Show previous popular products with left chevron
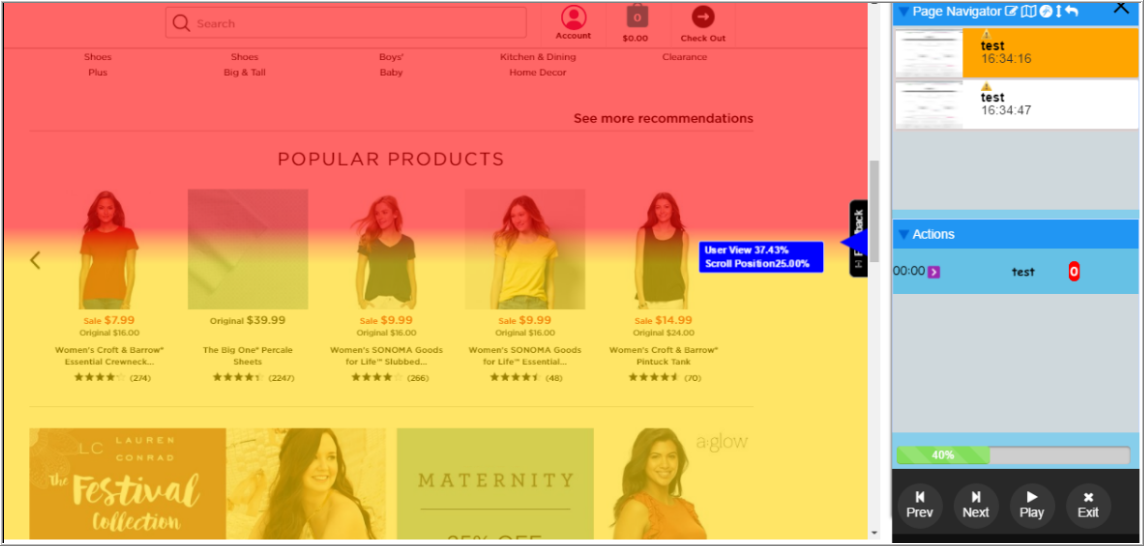The width and height of the screenshot is (1144, 546). coord(35,260)
